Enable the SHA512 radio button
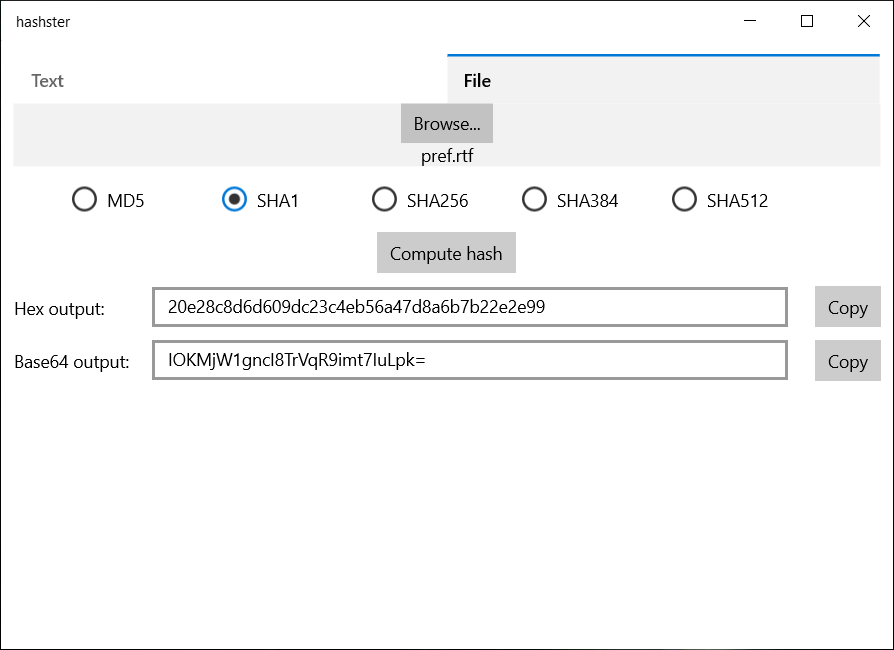Viewport: 894px width, 650px height. tap(685, 200)
